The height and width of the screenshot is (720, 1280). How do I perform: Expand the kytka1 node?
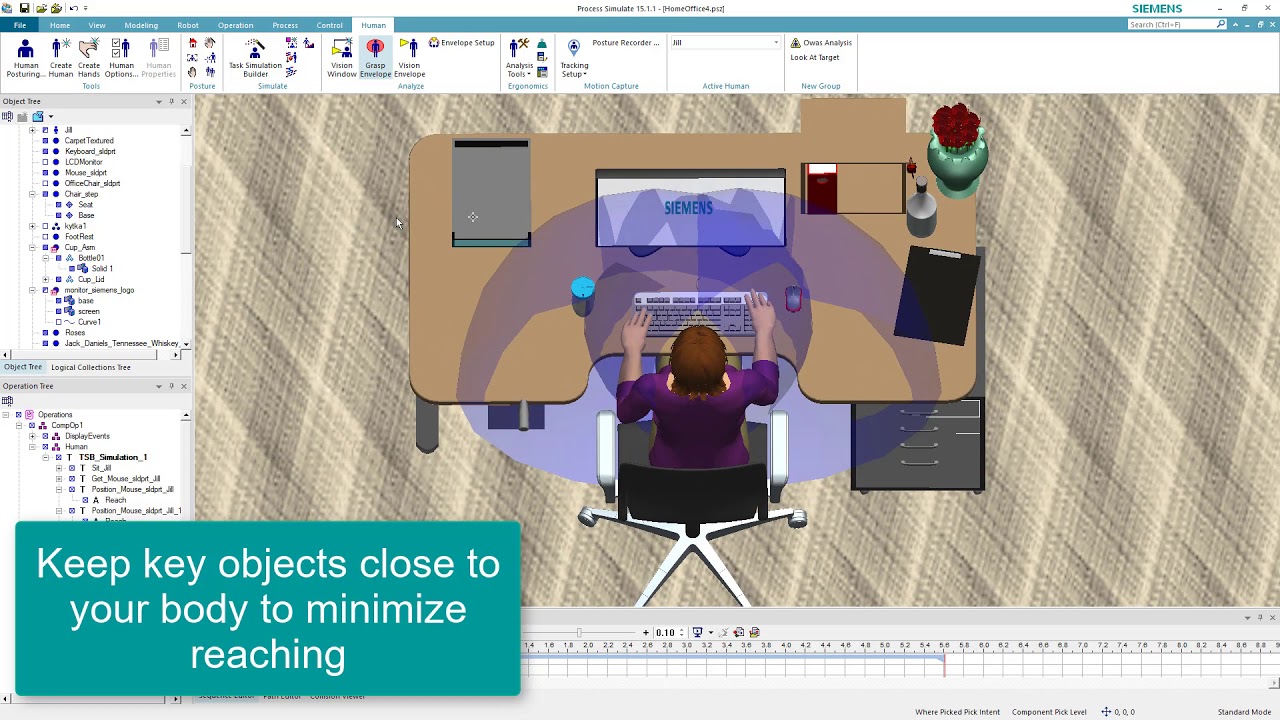tap(32, 226)
